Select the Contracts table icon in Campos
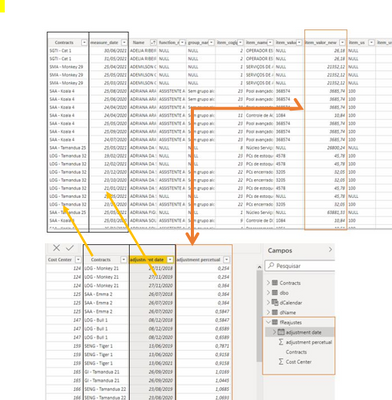 pyautogui.click(x=275, y=283)
